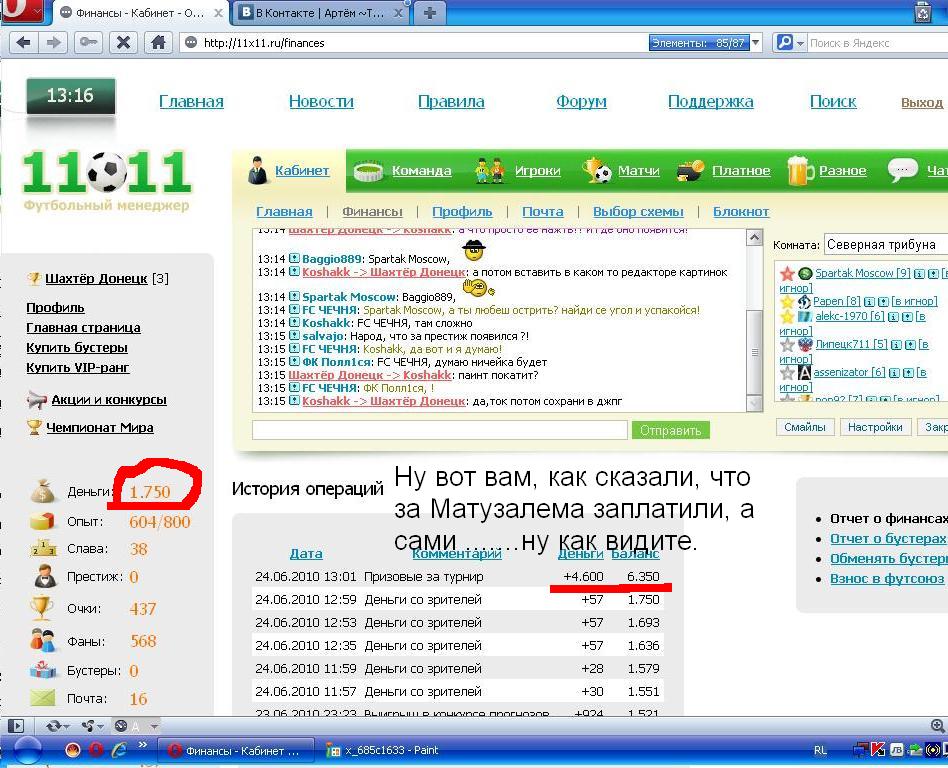Click the closed tabs trash icon
The height and width of the screenshot is (768, 948).
coord(922,13)
